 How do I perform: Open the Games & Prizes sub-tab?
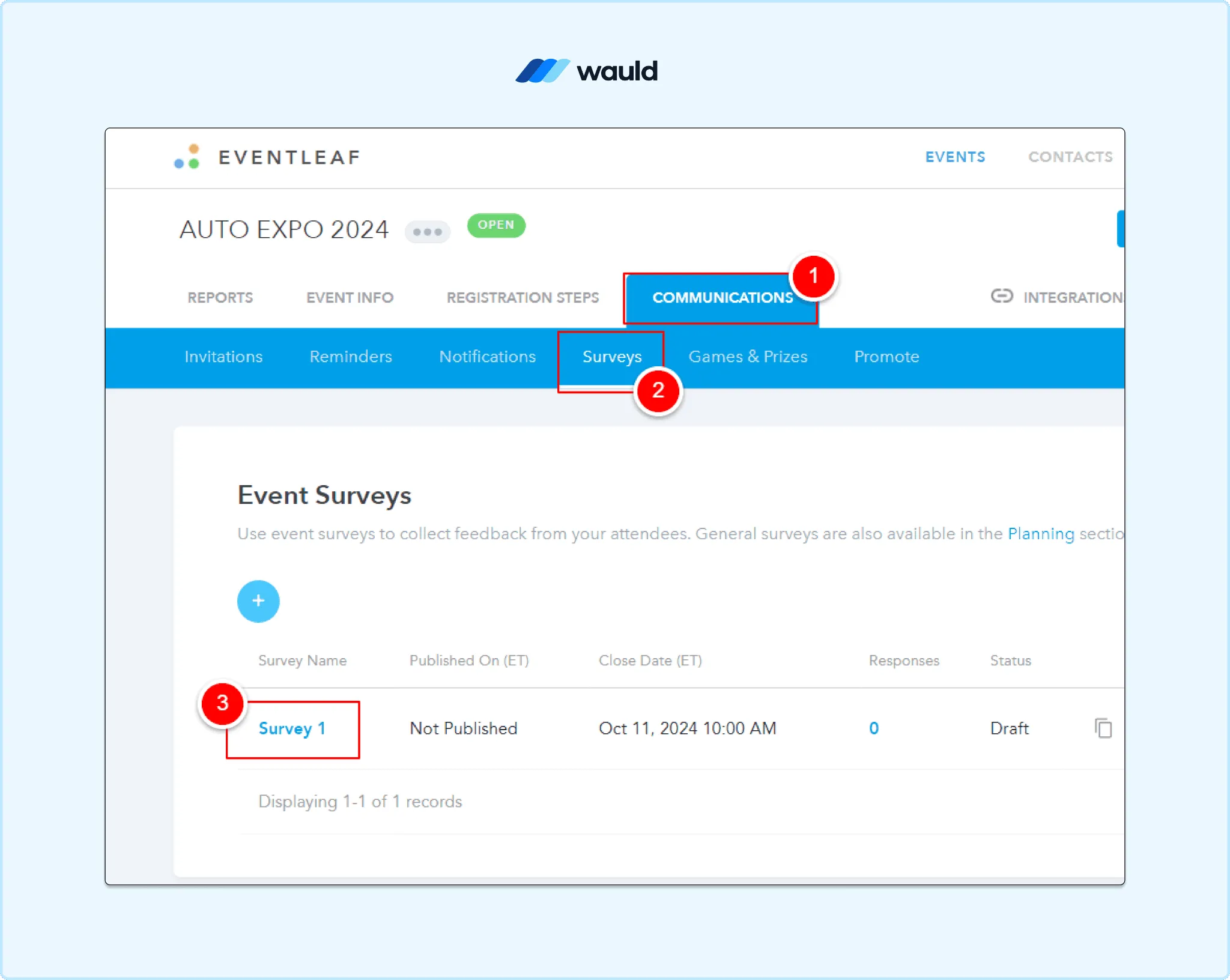tap(748, 357)
